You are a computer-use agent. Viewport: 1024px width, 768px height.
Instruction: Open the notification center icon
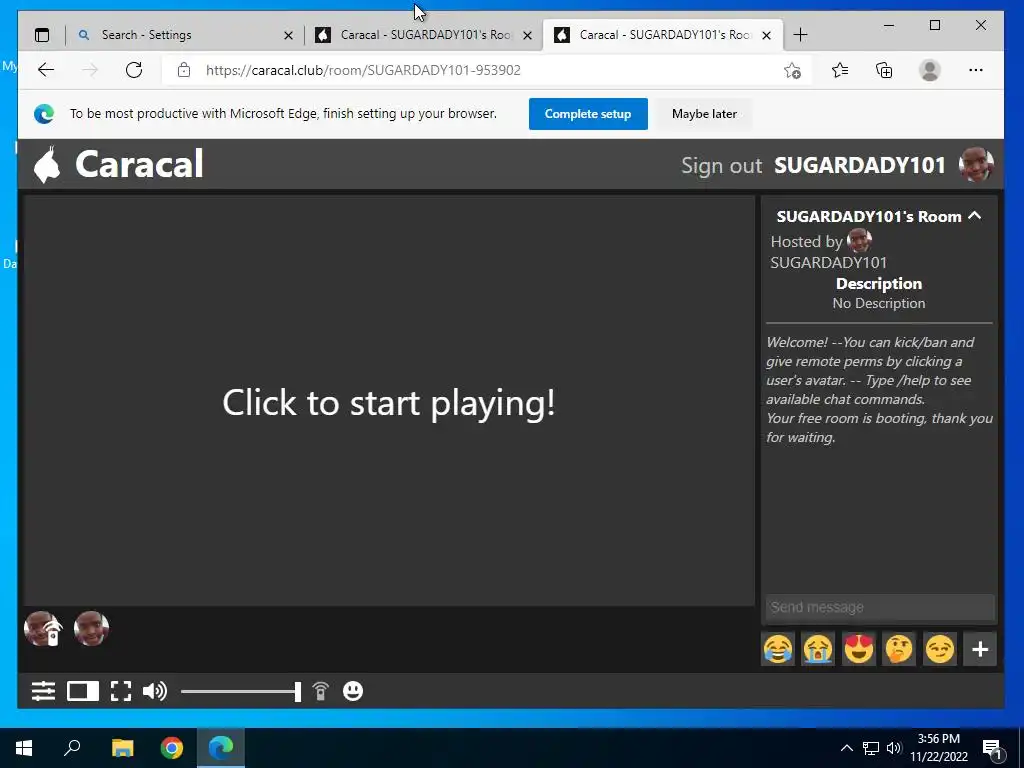[x=992, y=748]
